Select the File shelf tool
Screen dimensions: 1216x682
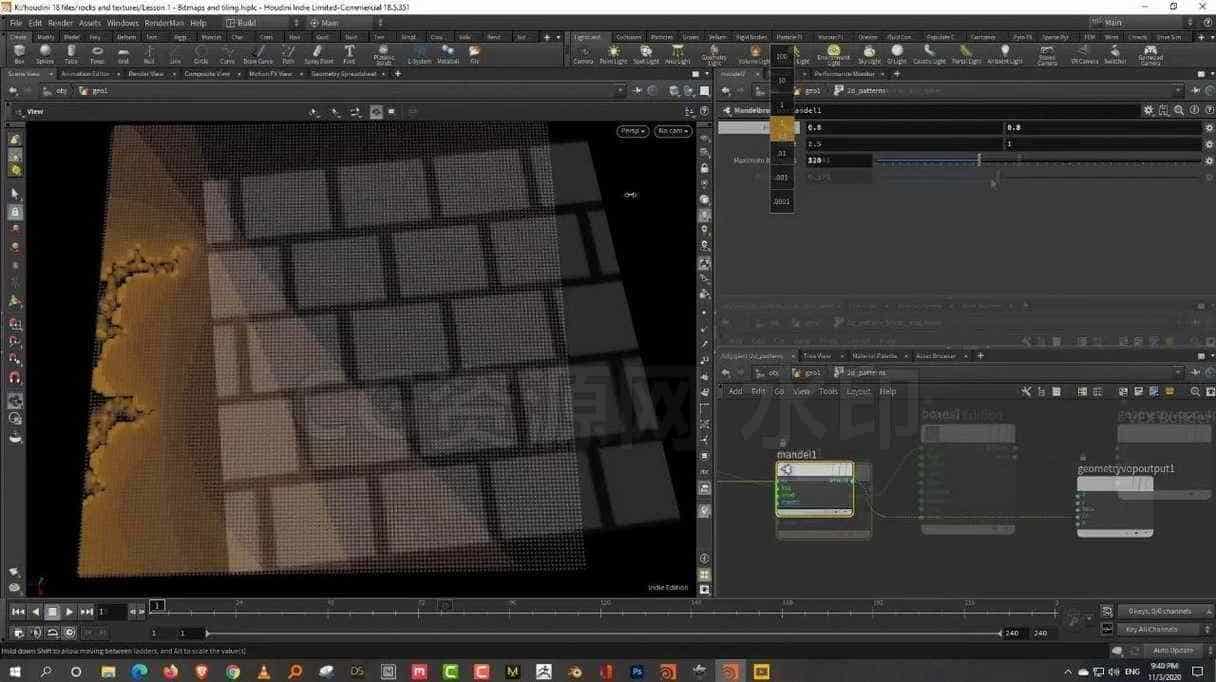(475, 53)
